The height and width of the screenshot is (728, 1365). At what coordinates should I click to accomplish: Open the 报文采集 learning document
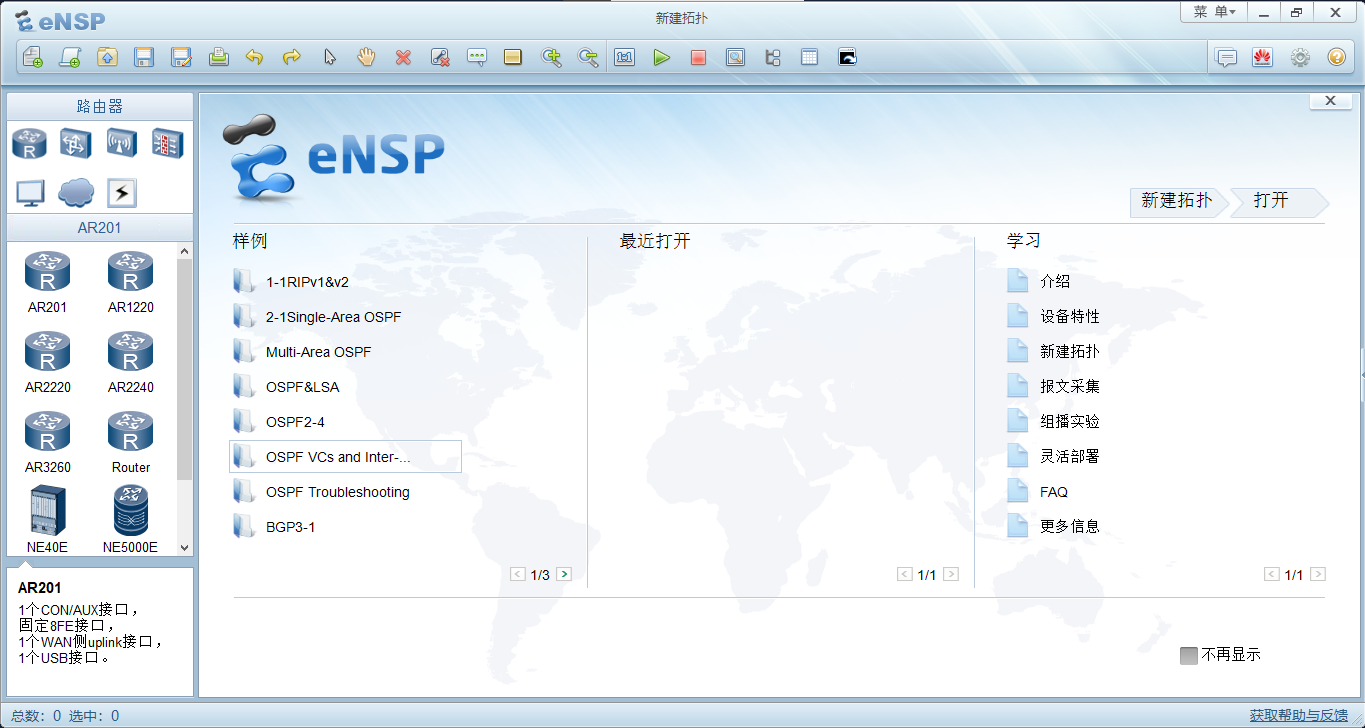pos(1069,386)
